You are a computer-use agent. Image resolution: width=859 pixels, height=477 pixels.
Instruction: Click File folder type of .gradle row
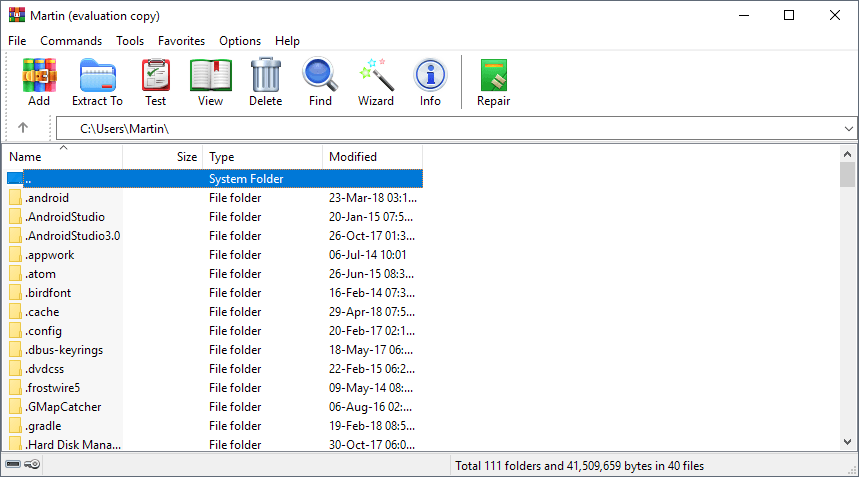point(235,426)
